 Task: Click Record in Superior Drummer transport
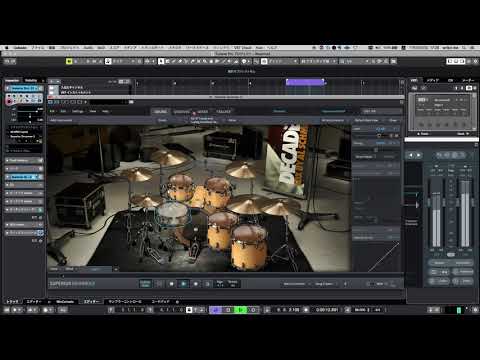pyautogui.click(x=196, y=284)
